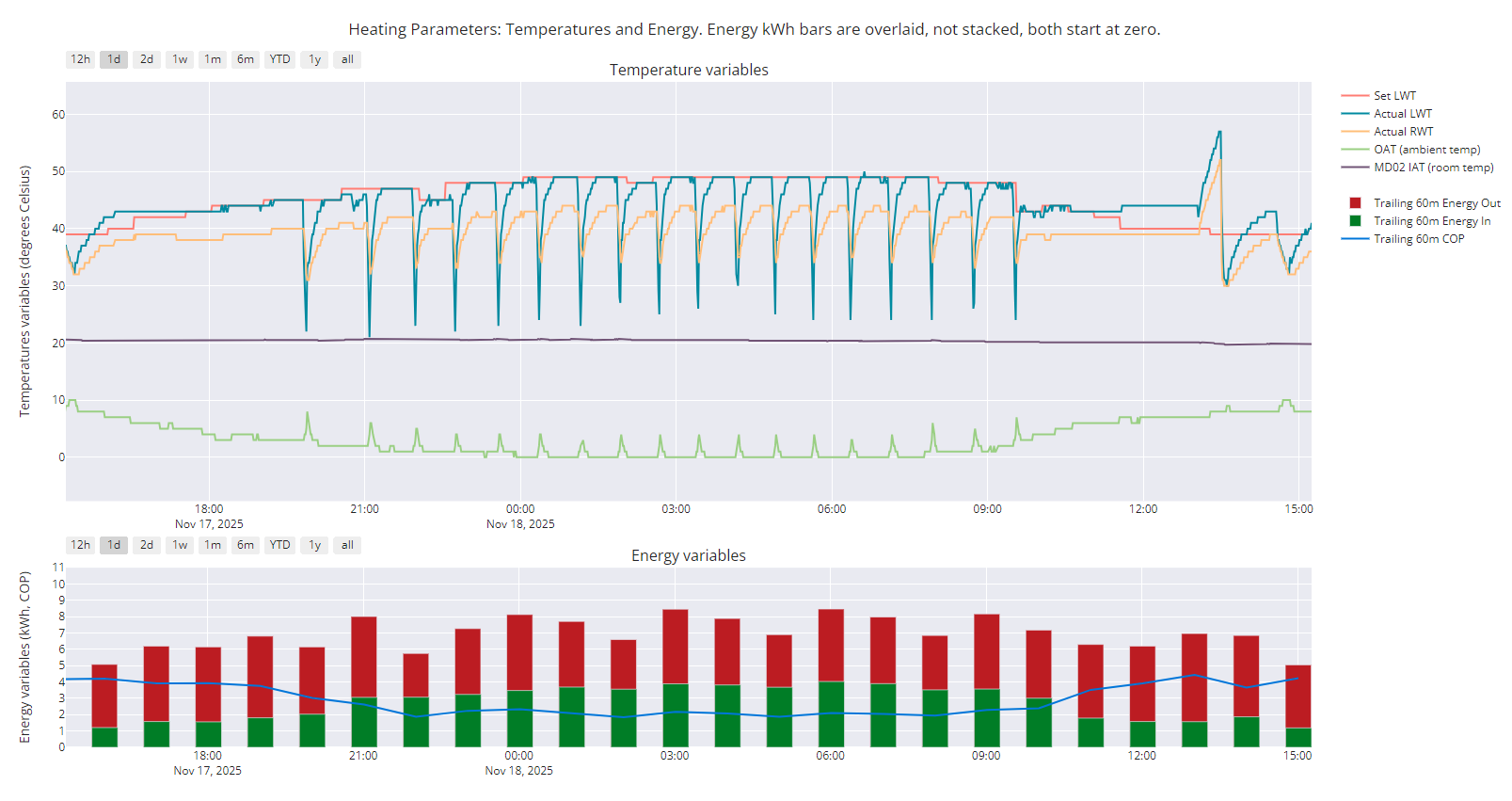Screen dimensions: 1512x801
Task: Click green Trailing 60m Energy In swatch
Action: (x=1355, y=221)
